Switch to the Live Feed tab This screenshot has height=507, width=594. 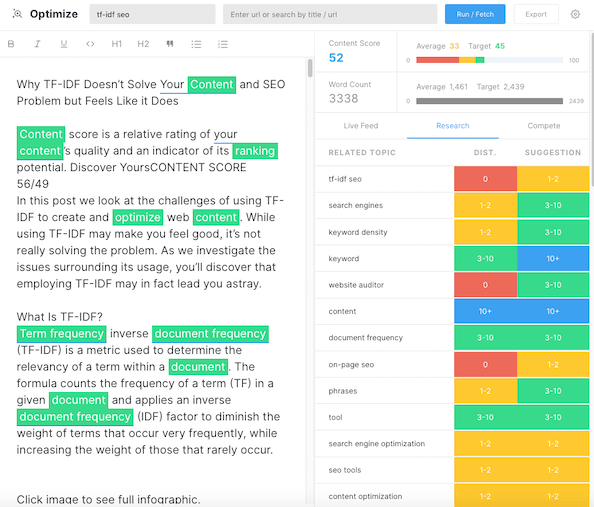tap(361, 126)
